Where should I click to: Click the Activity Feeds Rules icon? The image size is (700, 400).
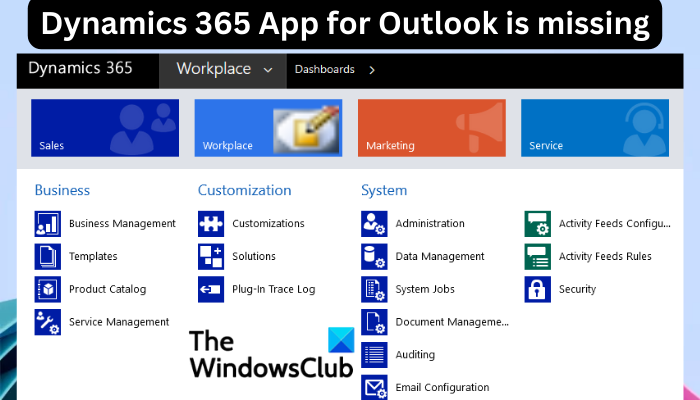coord(538,257)
